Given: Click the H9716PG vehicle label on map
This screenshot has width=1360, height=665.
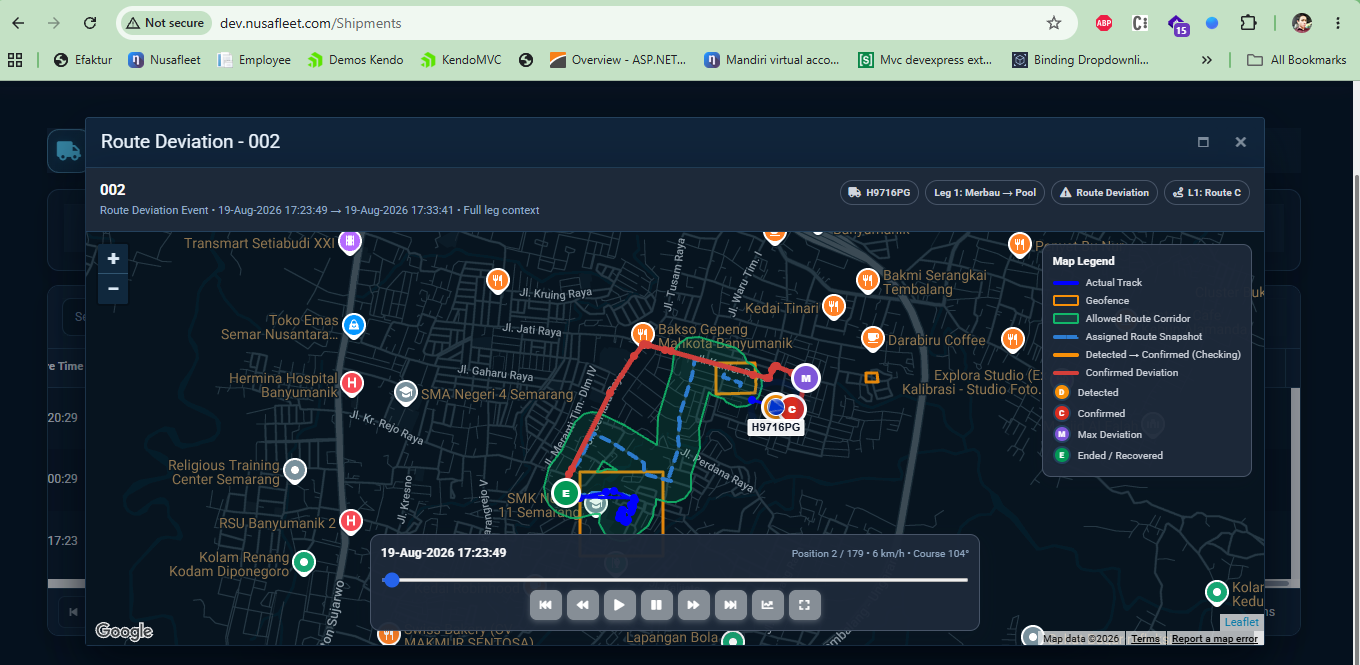Looking at the screenshot, I should 777,427.
